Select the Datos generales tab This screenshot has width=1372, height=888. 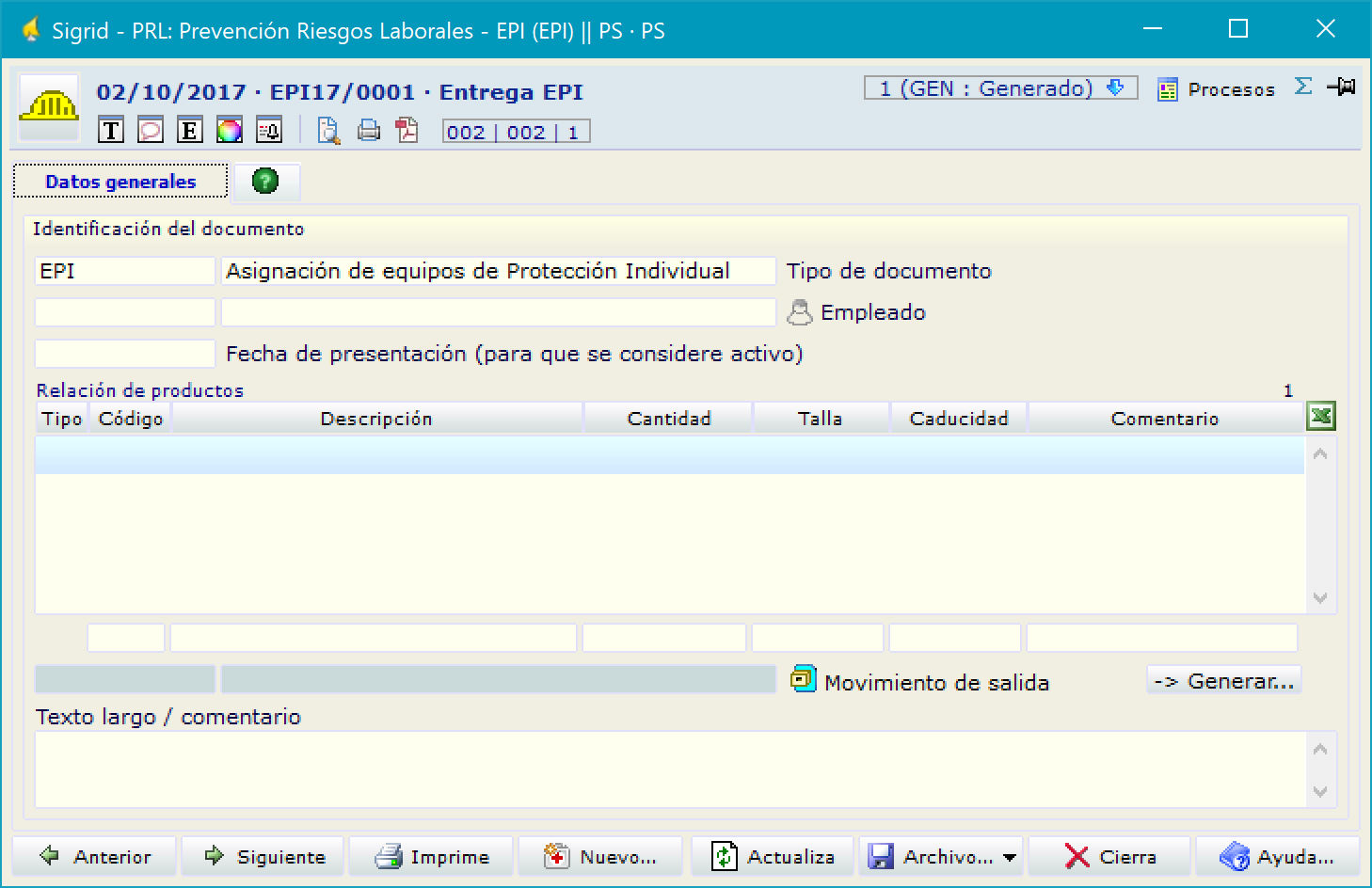120,182
